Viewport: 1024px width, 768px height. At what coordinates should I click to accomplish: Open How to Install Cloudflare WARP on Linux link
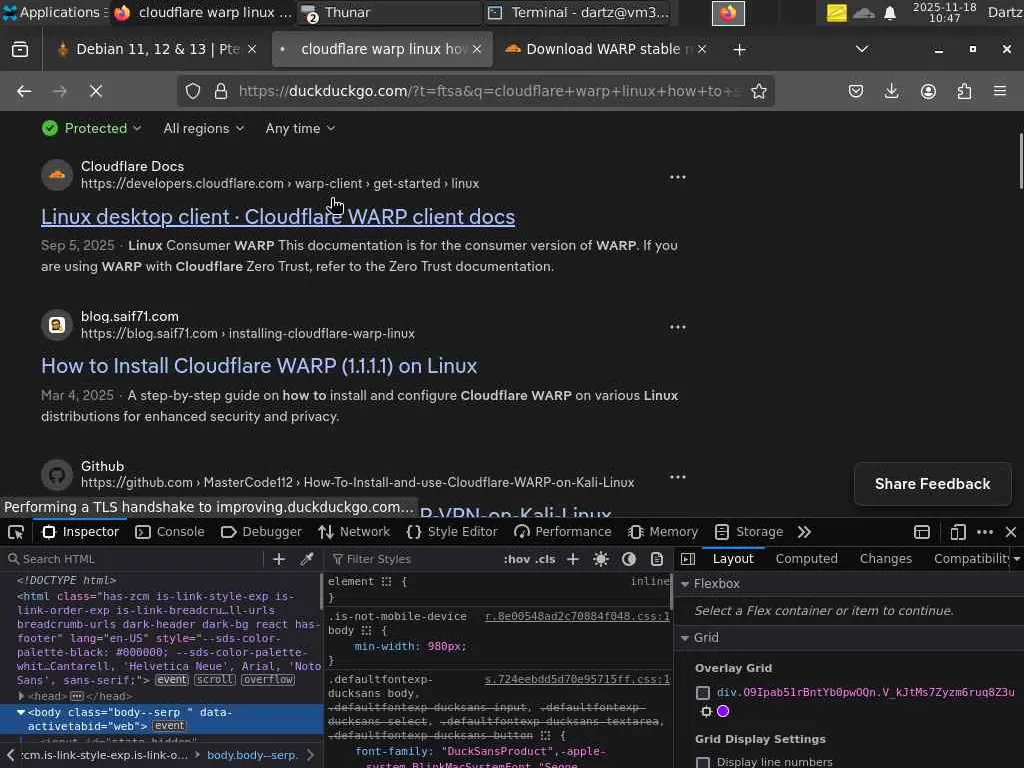259,366
